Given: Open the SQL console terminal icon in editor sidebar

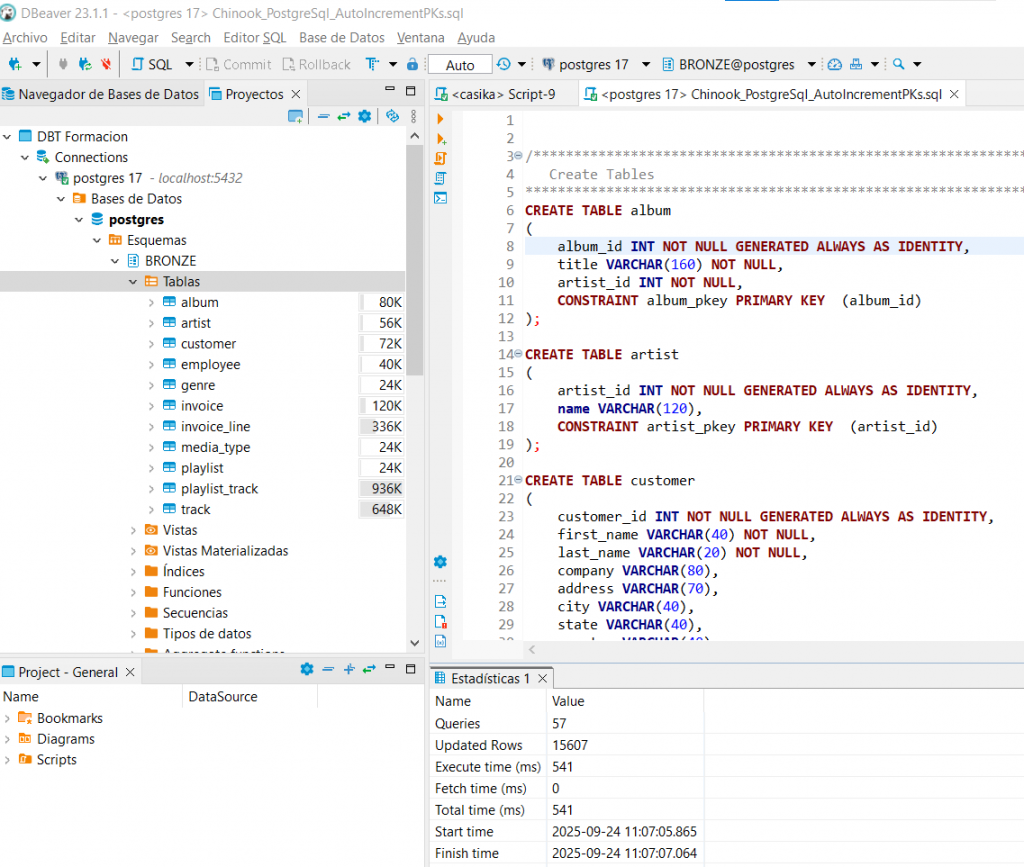Looking at the screenshot, I should 441,197.
